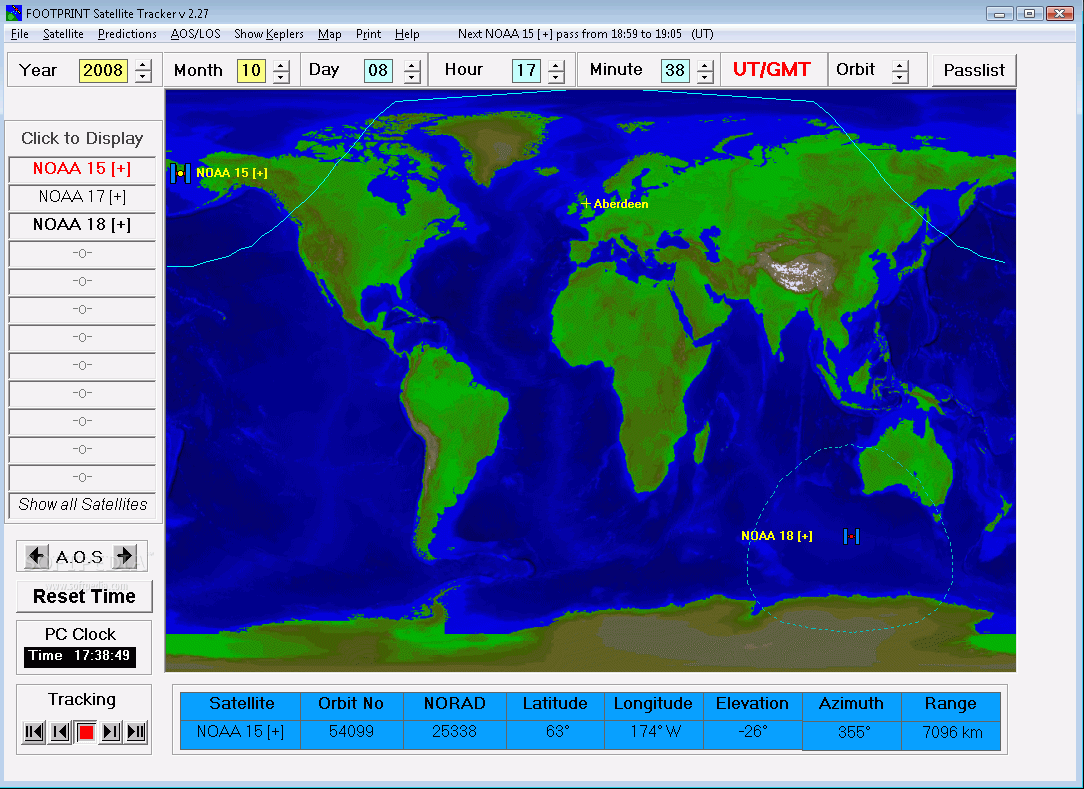
Task: Open the Satellite menu
Action: click(x=63, y=34)
